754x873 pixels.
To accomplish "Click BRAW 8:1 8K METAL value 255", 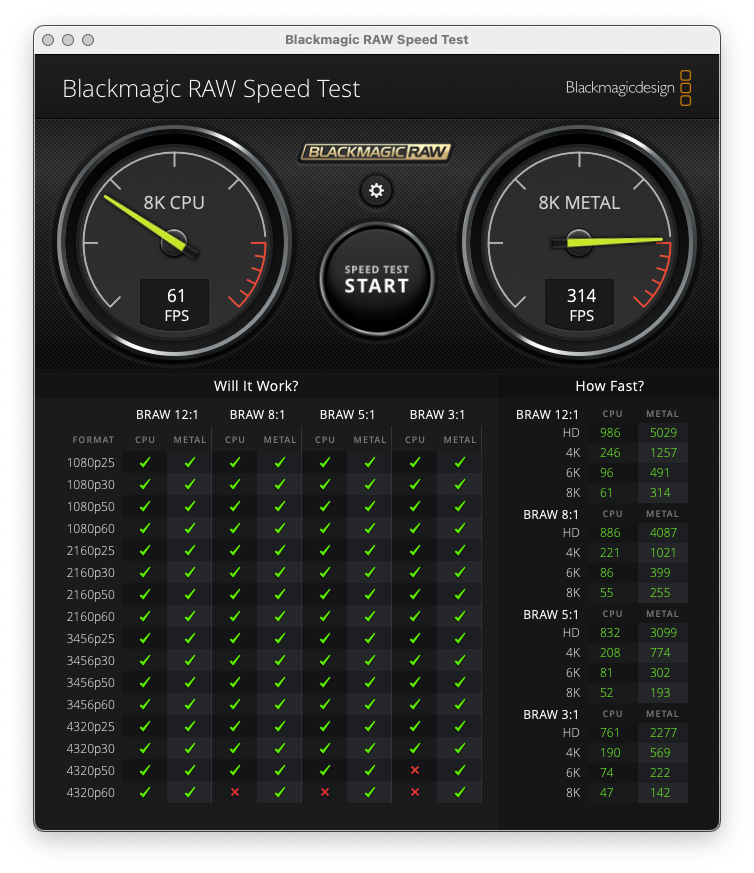I will [x=660, y=593].
